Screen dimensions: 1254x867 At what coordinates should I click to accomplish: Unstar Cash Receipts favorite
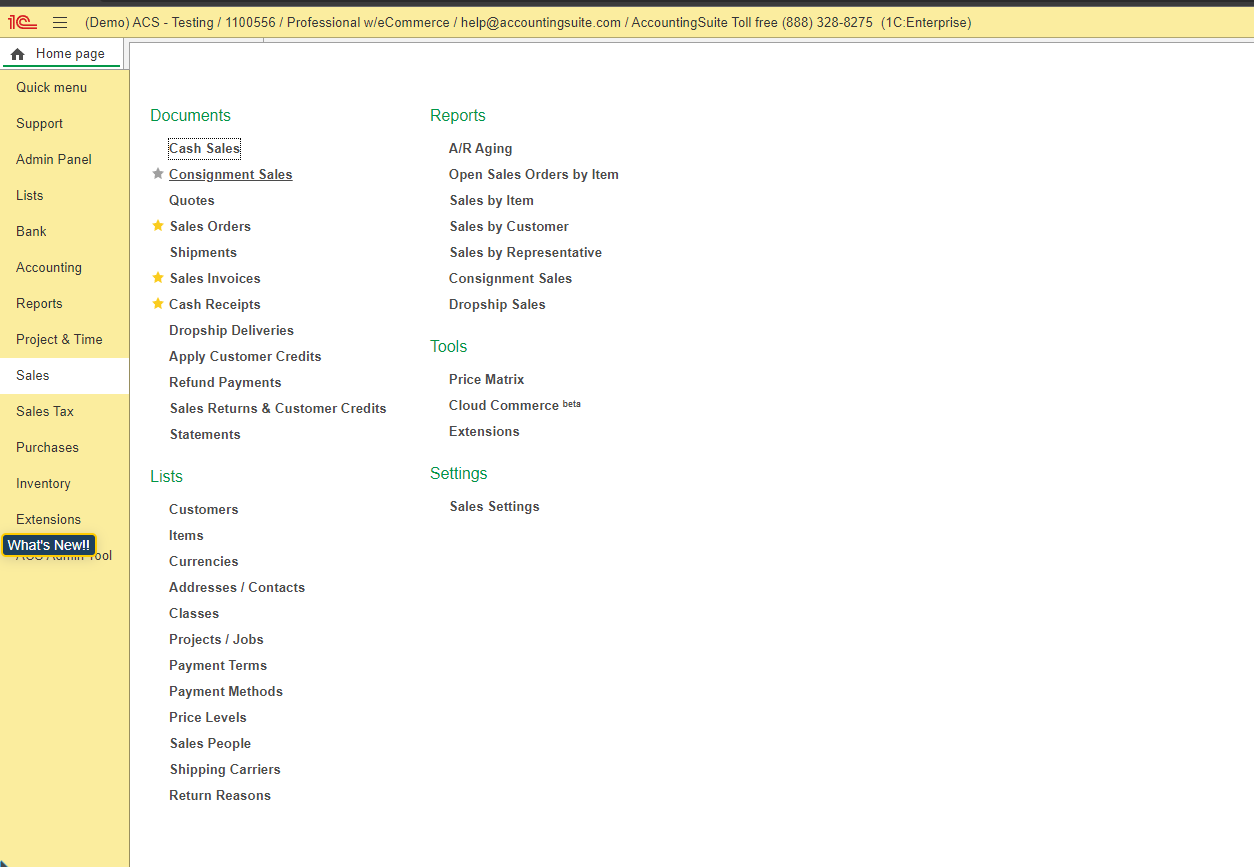(157, 304)
